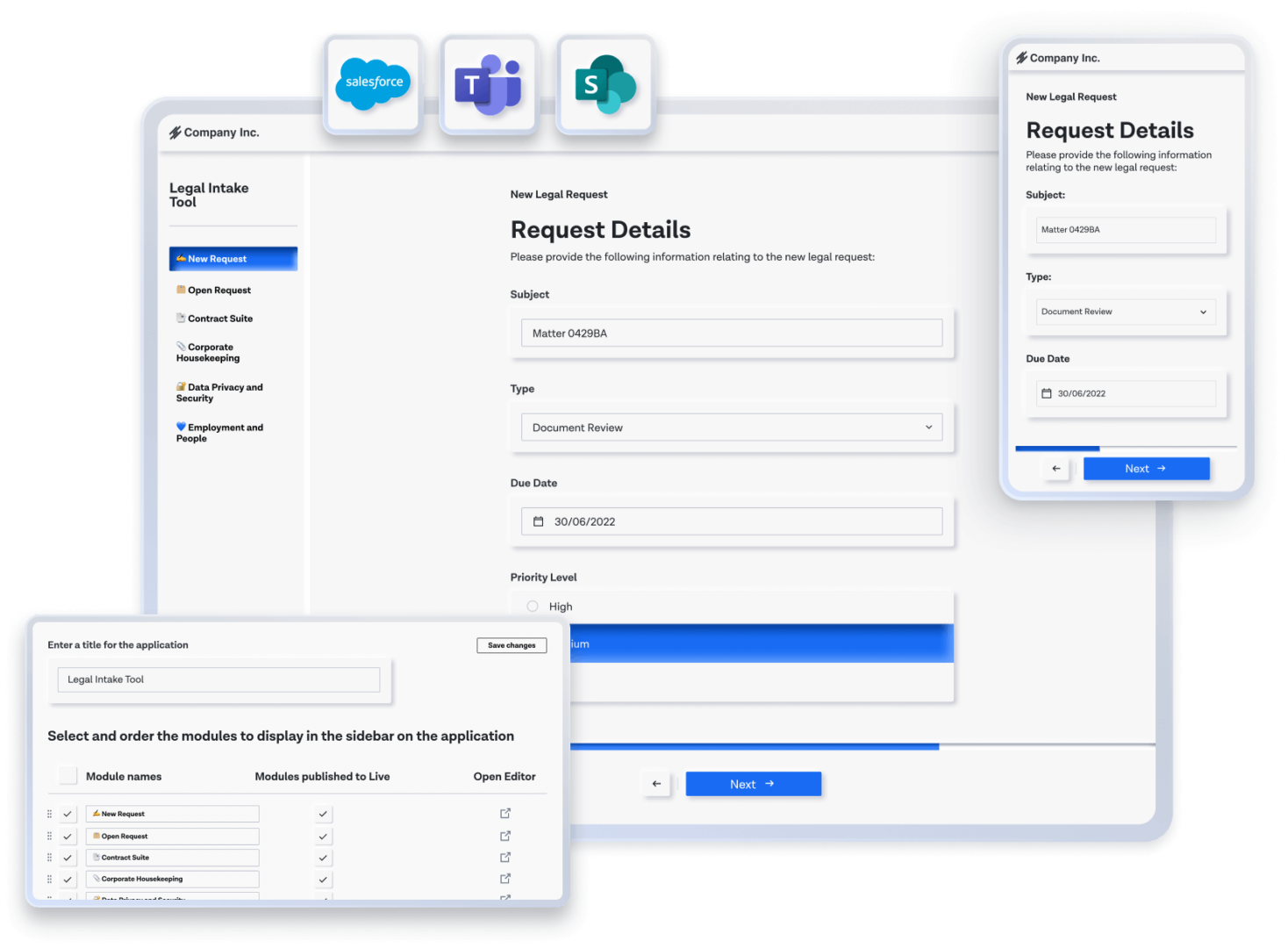Click the Open Request module name field
1288x948 pixels.
[172, 836]
